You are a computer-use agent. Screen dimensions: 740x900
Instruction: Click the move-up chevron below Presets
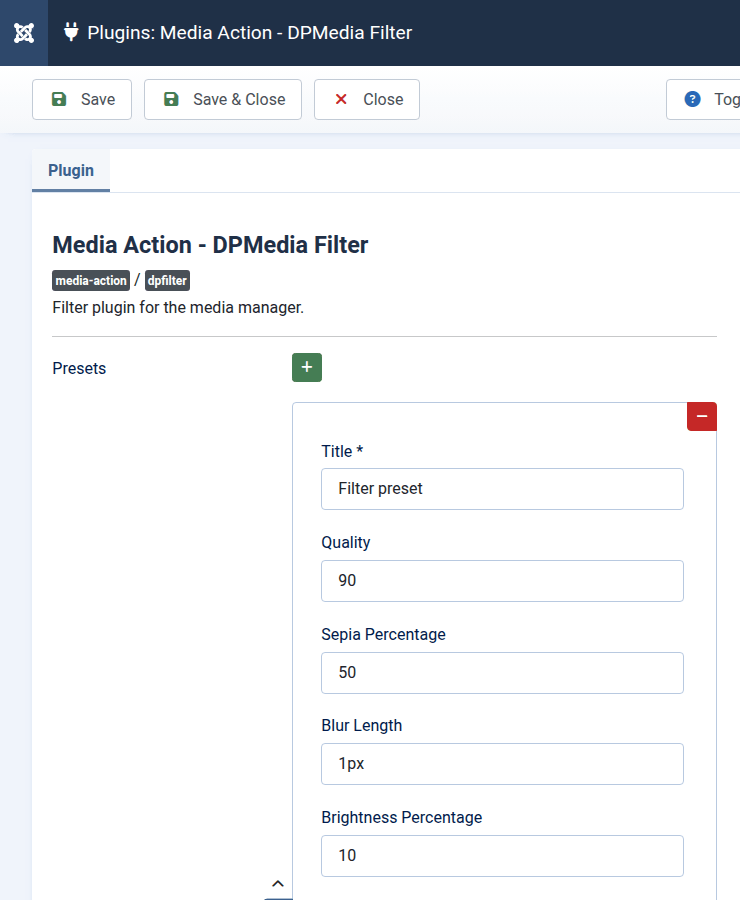pos(278,884)
